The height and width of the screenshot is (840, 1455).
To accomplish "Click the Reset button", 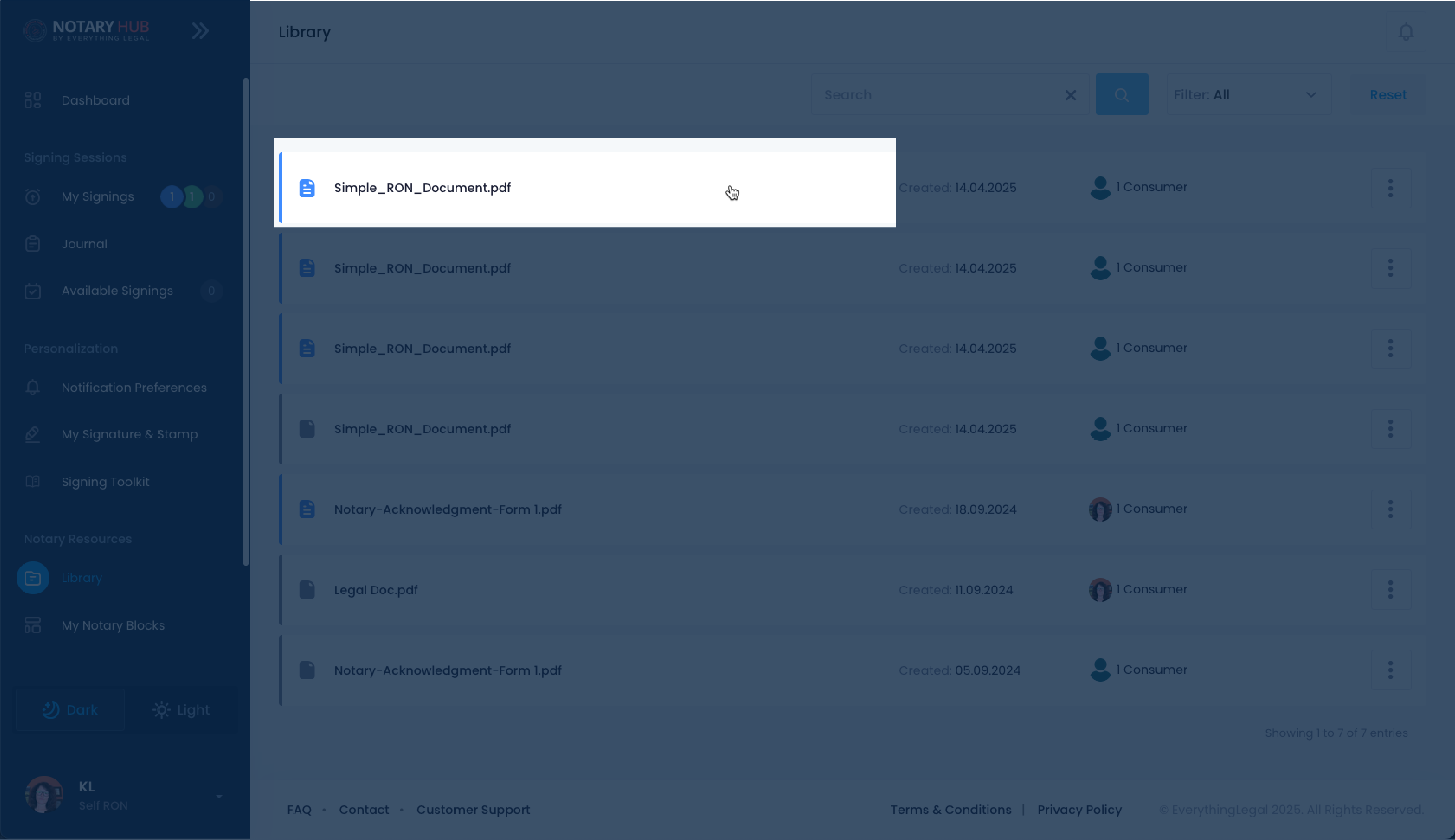I will tap(1388, 95).
